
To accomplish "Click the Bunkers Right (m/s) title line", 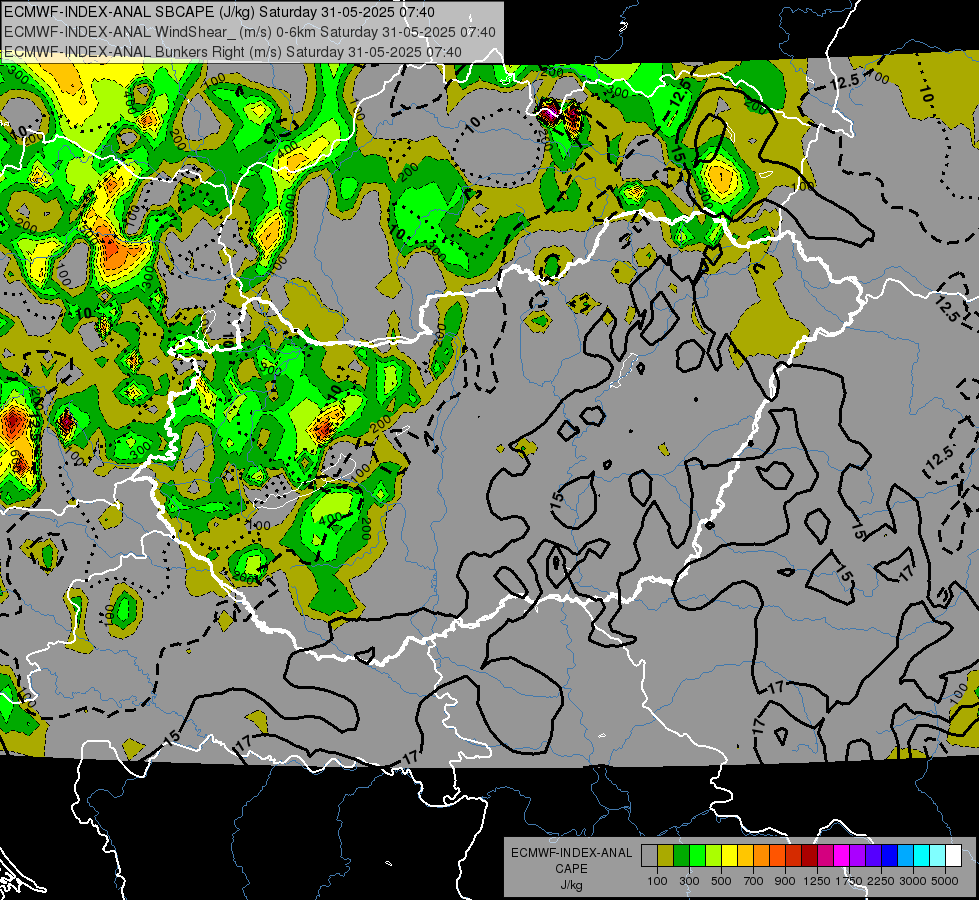I will [233, 52].
